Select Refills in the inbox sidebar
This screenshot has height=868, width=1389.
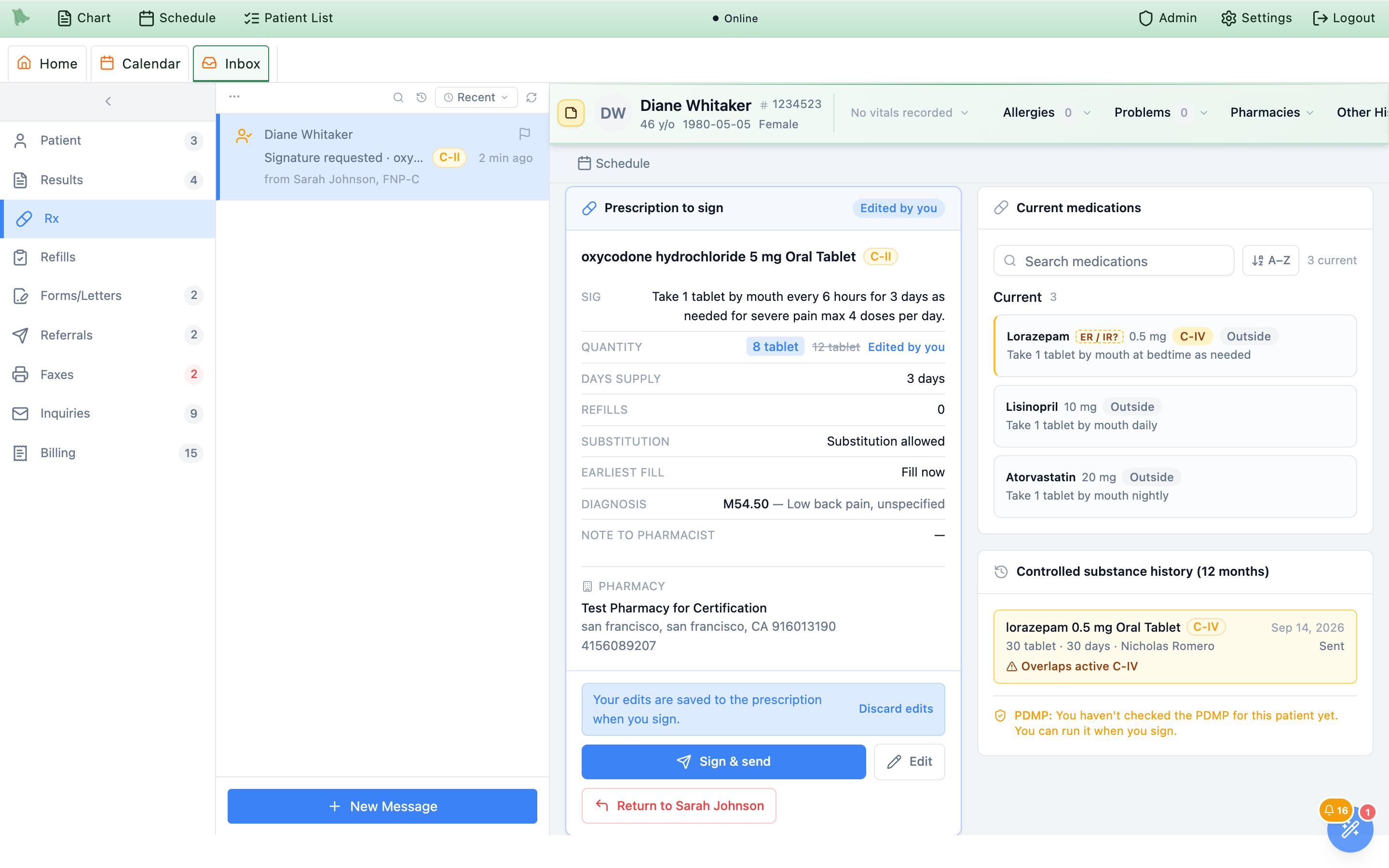pos(108,257)
